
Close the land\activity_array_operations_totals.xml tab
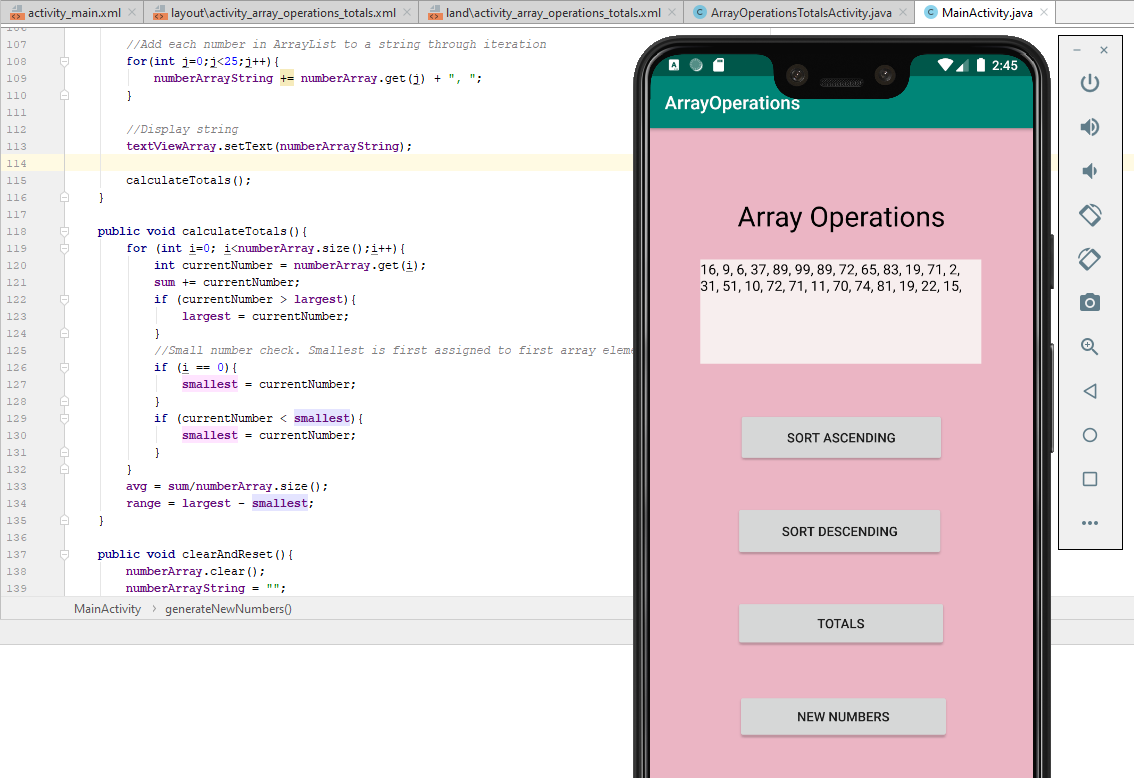pyautogui.click(x=672, y=12)
